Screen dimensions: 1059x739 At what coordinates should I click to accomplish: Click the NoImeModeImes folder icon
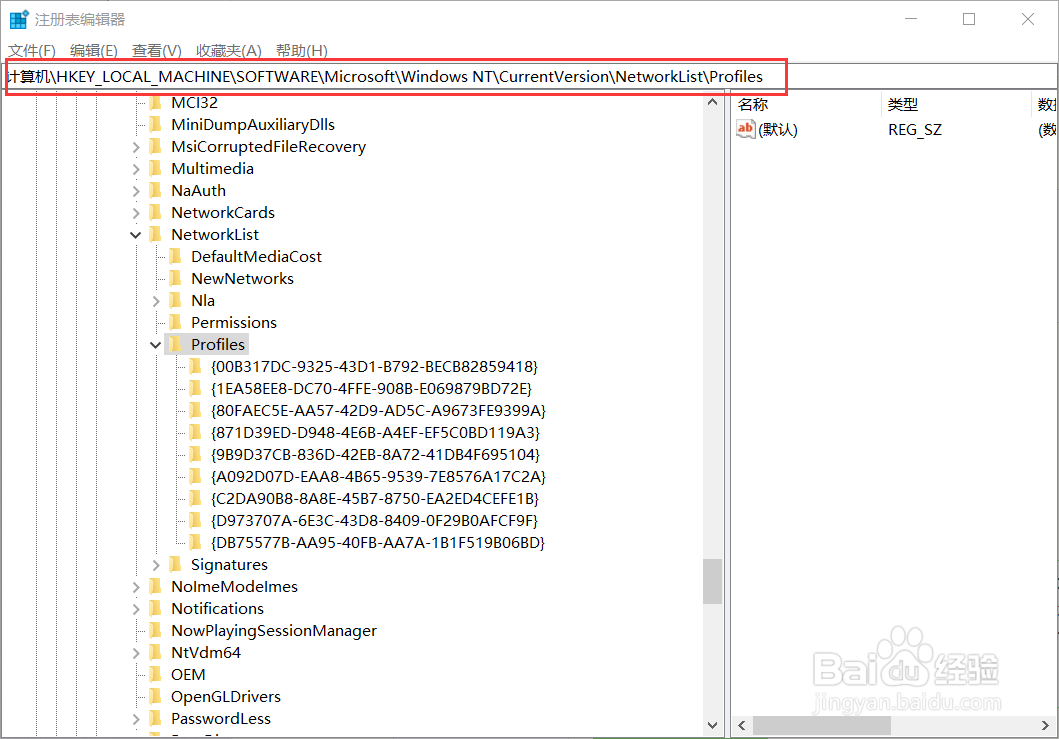pyautogui.click(x=155, y=587)
